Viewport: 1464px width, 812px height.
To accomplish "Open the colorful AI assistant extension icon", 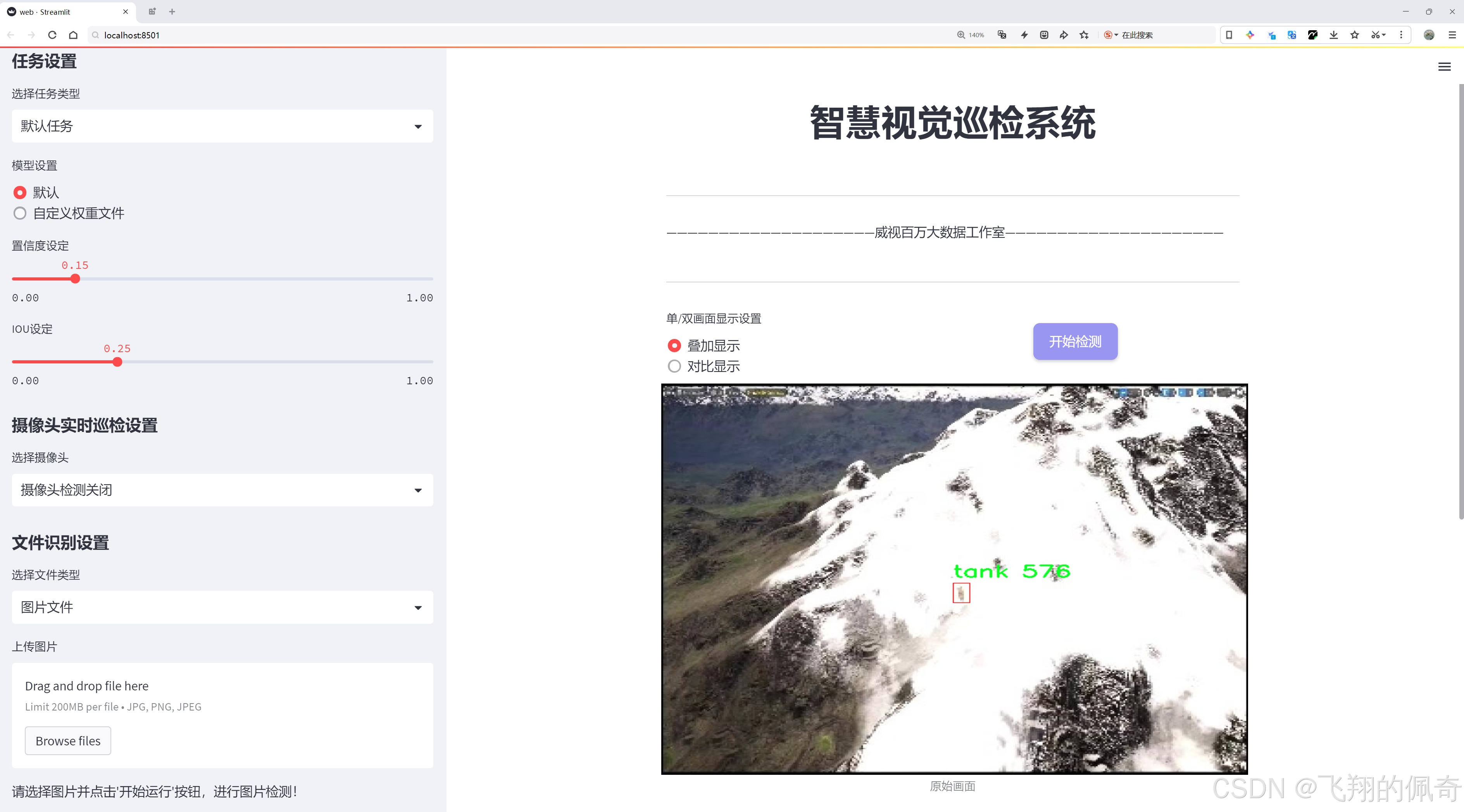I will 1250,35.
